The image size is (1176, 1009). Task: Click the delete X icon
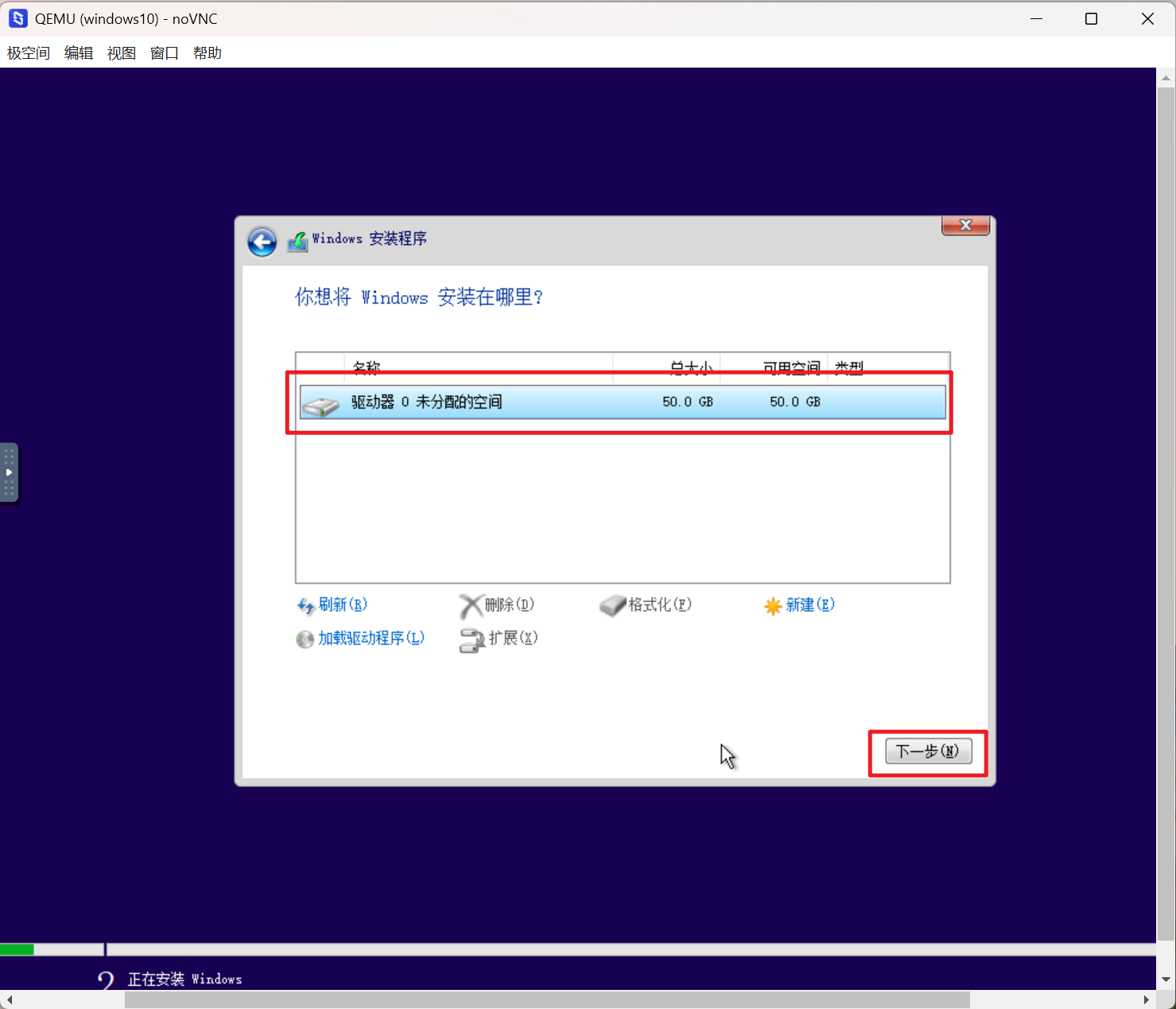(471, 606)
